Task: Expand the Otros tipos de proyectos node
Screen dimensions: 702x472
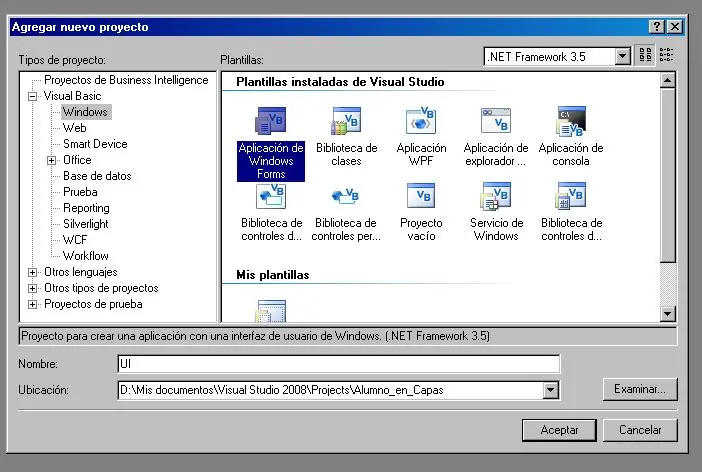Action: tap(32, 288)
